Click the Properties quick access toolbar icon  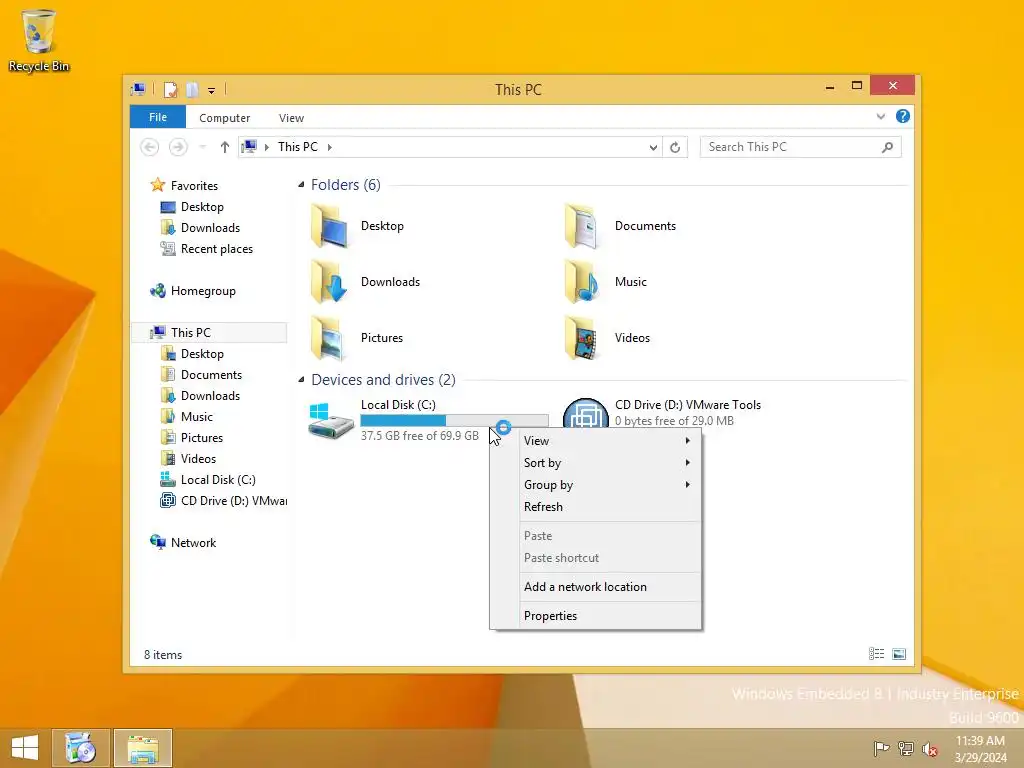click(x=170, y=89)
